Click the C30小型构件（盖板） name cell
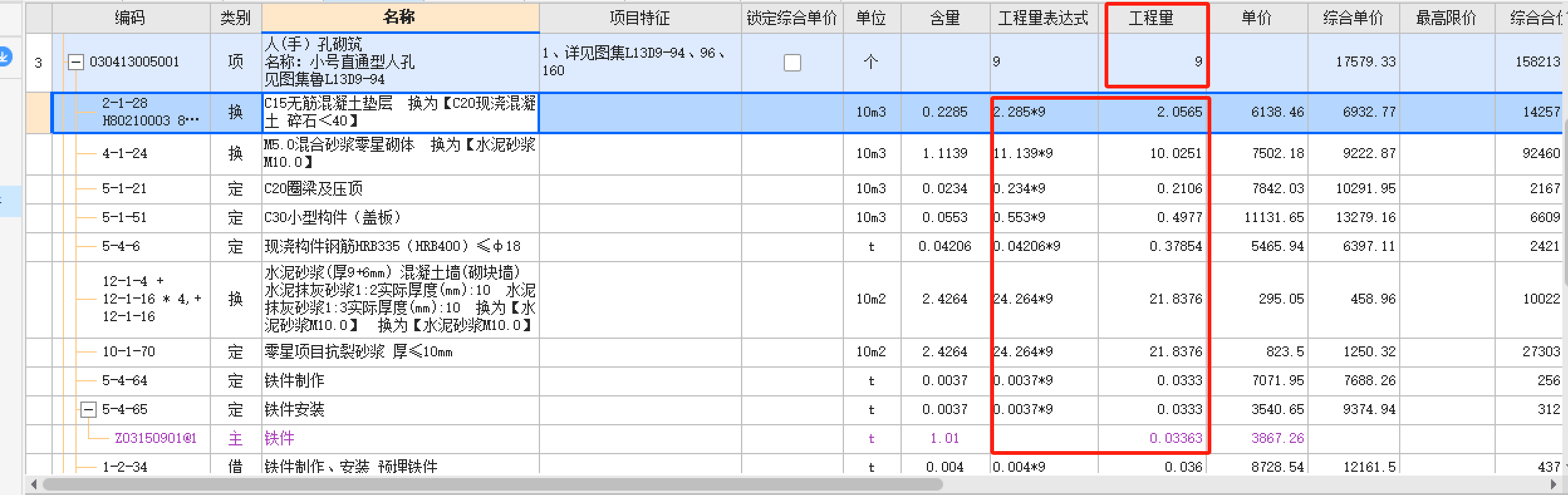Image resolution: width=1568 pixels, height=495 pixels. [x=400, y=218]
